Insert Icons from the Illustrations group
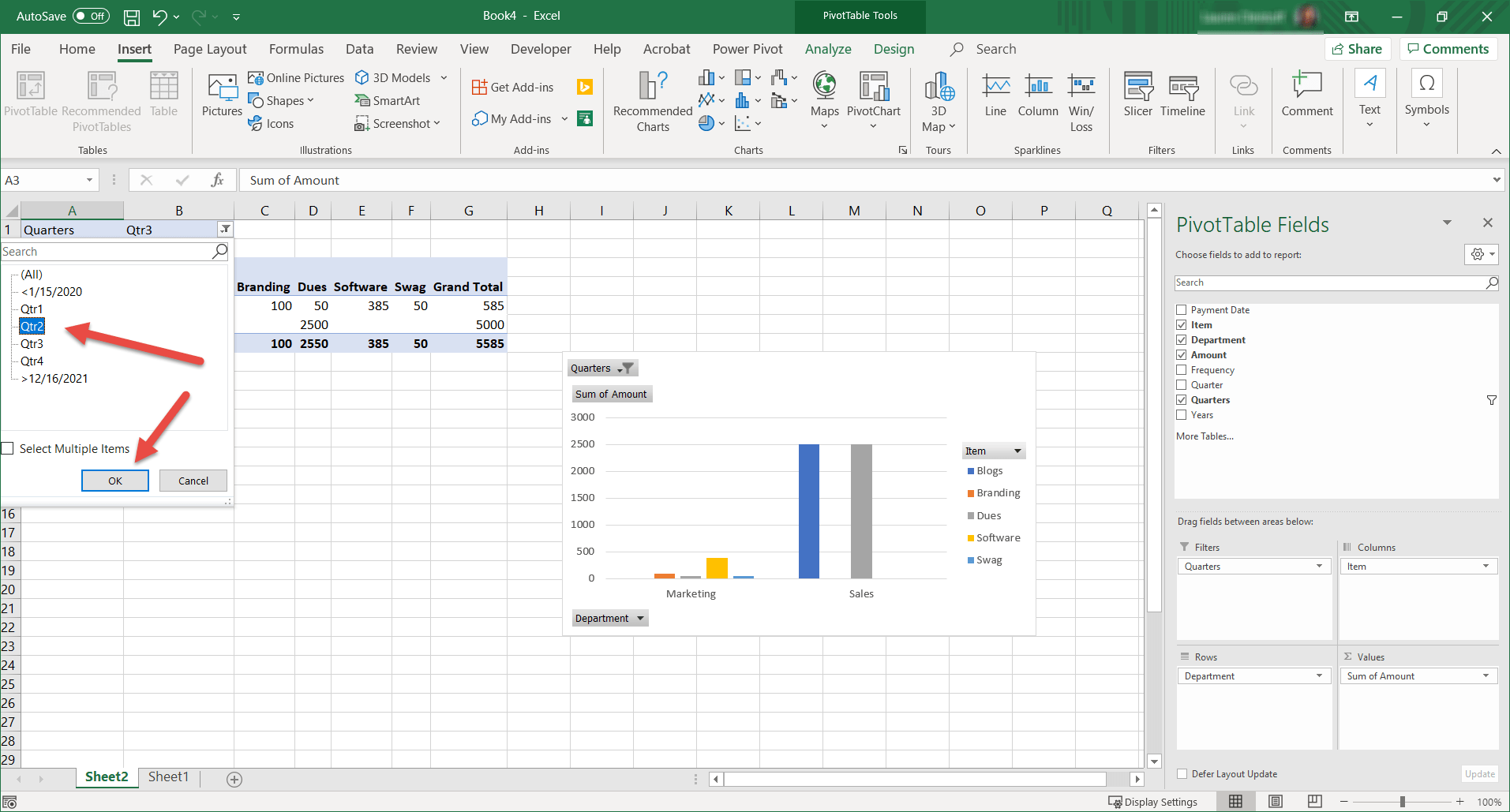The height and width of the screenshot is (812, 1510). pyautogui.click(x=271, y=123)
